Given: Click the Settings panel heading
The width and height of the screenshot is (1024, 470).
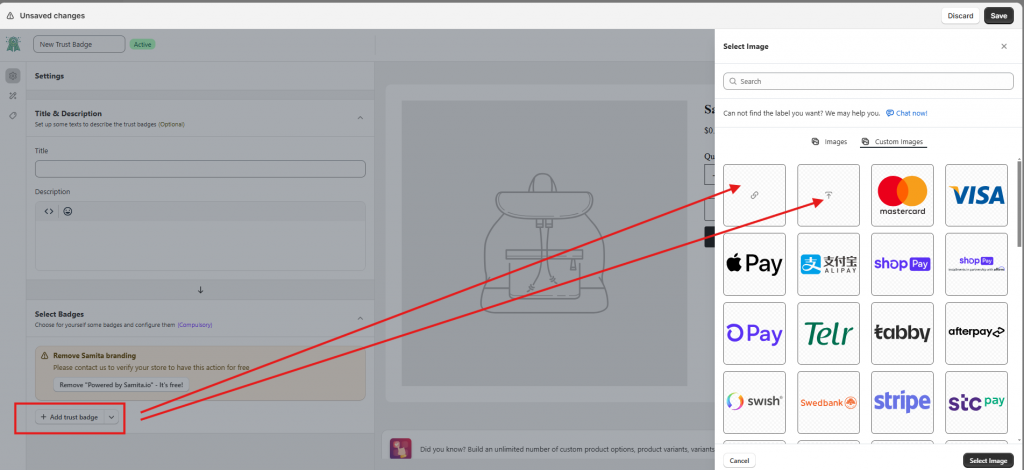Looking at the screenshot, I should (50, 76).
